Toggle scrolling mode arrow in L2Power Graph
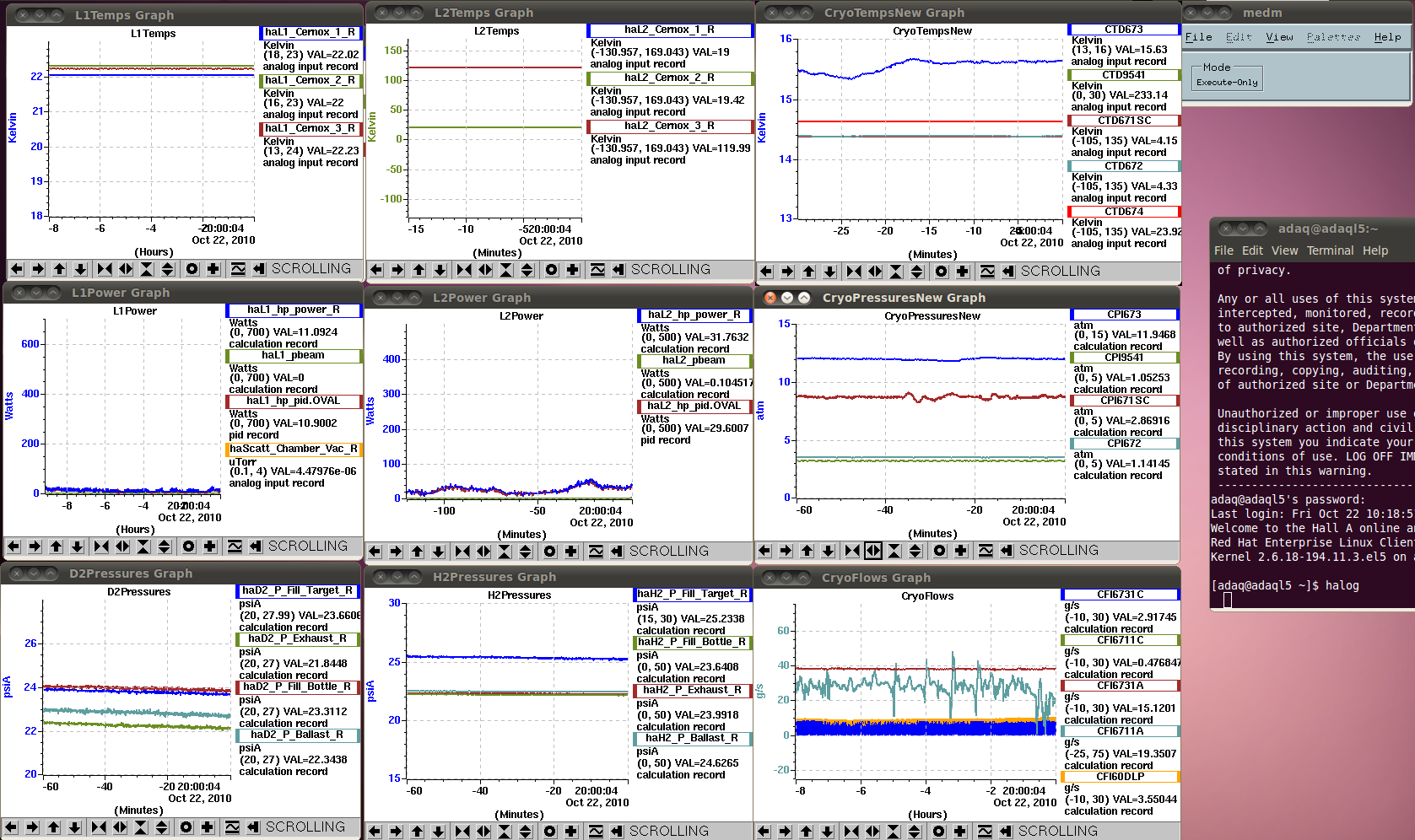The height and width of the screenshot is (840, 1415). [617, 552]
